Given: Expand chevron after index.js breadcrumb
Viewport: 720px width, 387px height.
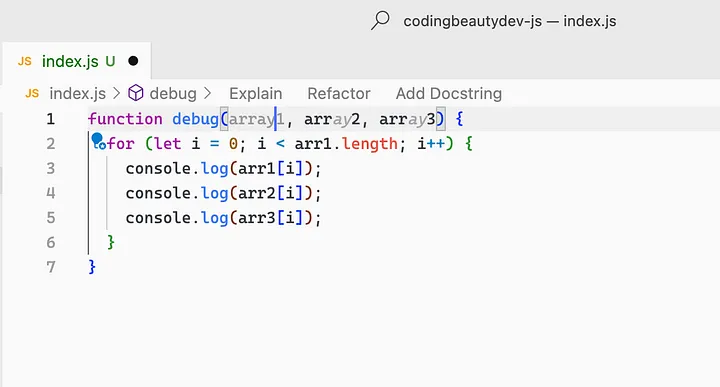Looking at the screenshot, I should click(x=117, y=94).
